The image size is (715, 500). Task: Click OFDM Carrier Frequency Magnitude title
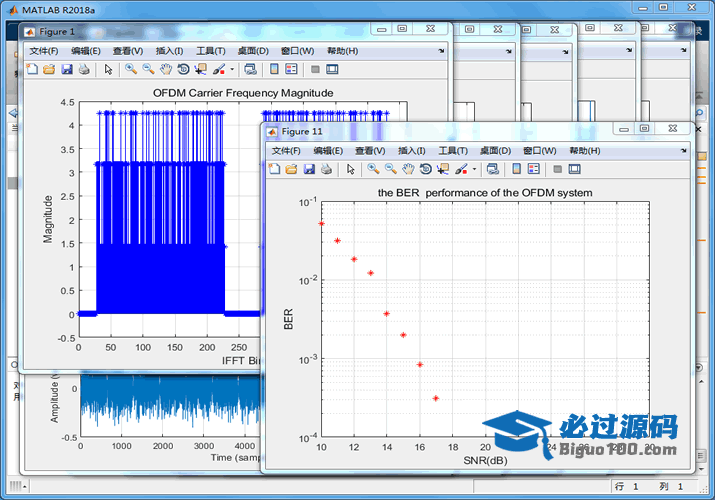click(243, 93)
